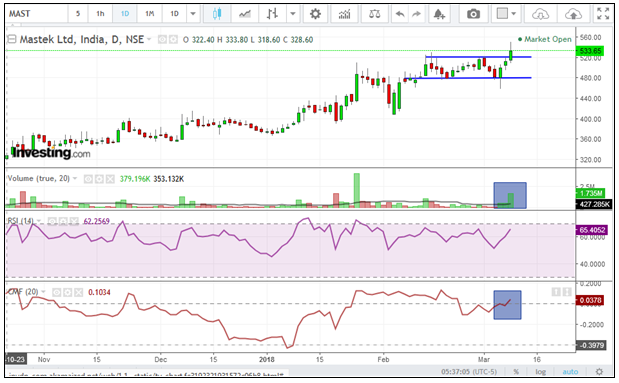The width and height of the screenshot is (619, 383).
Task: Remove the CMF (20) indicator
Action: [x=79, y=292]
